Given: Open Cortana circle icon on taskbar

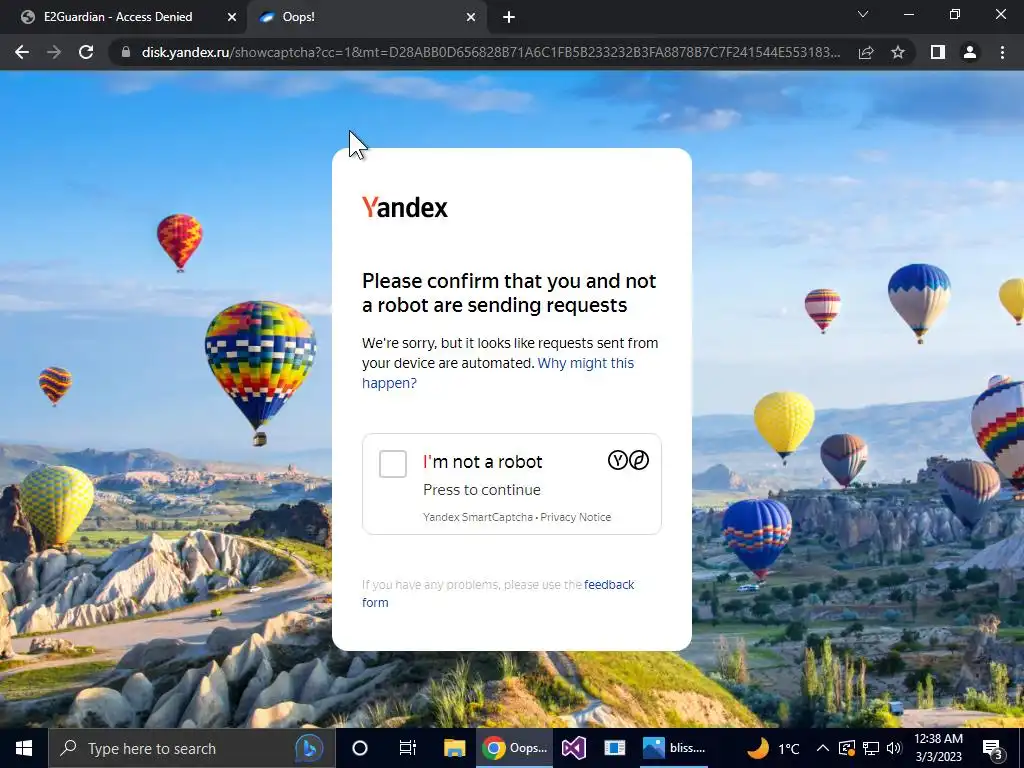Looking at the screenshot, I should pos(360,748).
